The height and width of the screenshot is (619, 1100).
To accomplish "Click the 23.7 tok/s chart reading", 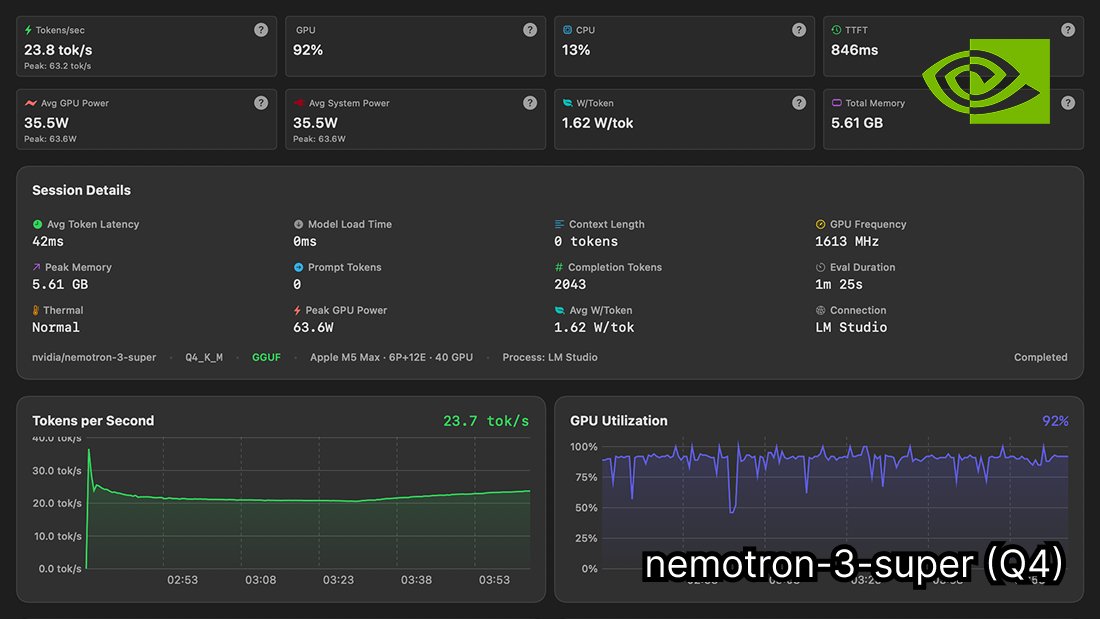I will [x=486, y=420].
